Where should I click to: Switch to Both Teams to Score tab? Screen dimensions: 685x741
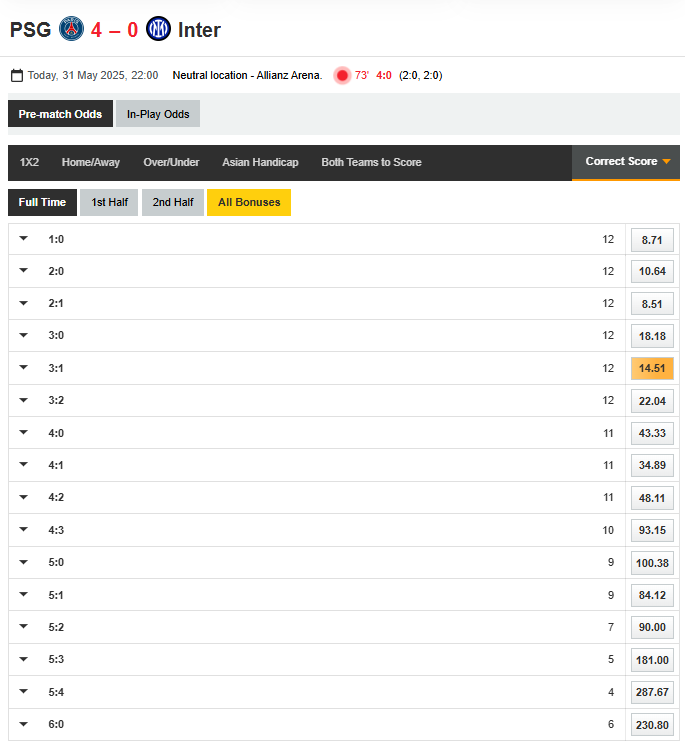click(x=371, y=162)
